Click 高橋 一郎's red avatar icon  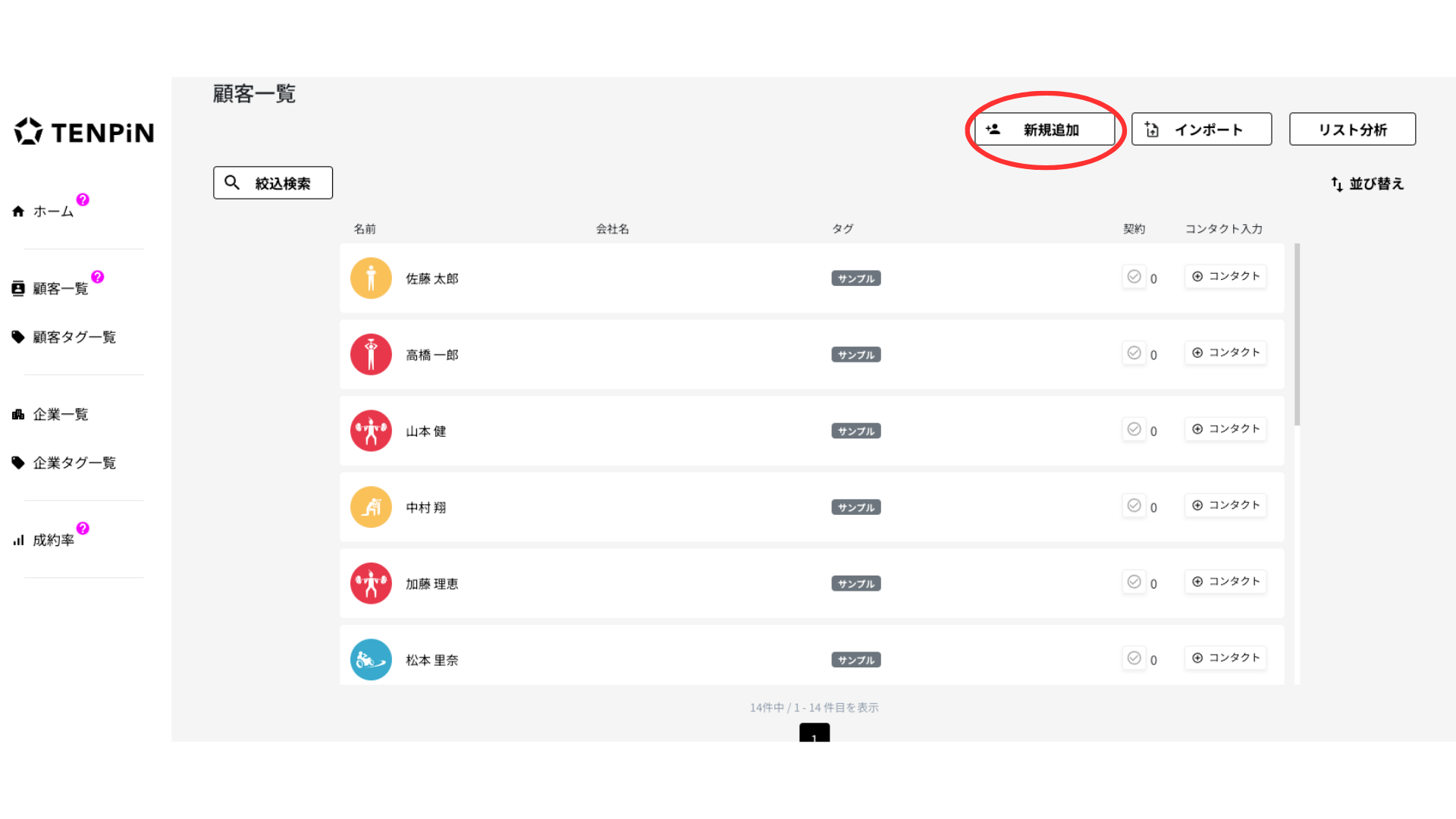[x=371, y=355]
